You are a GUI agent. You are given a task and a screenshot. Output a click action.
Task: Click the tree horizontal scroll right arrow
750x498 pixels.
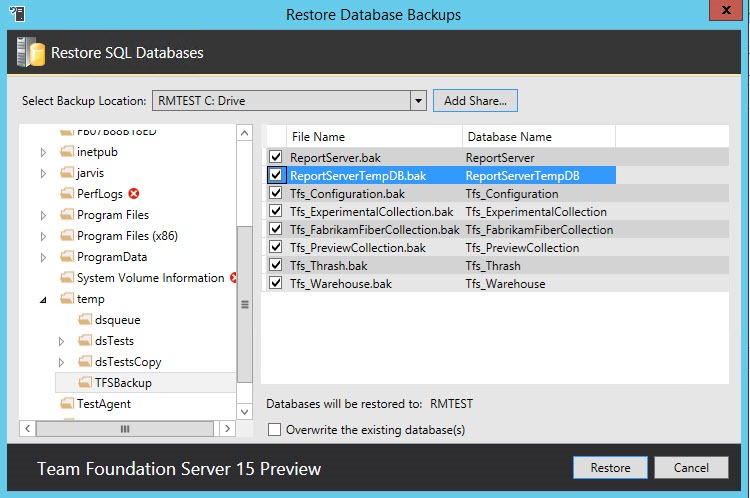[x=227, y=428]
